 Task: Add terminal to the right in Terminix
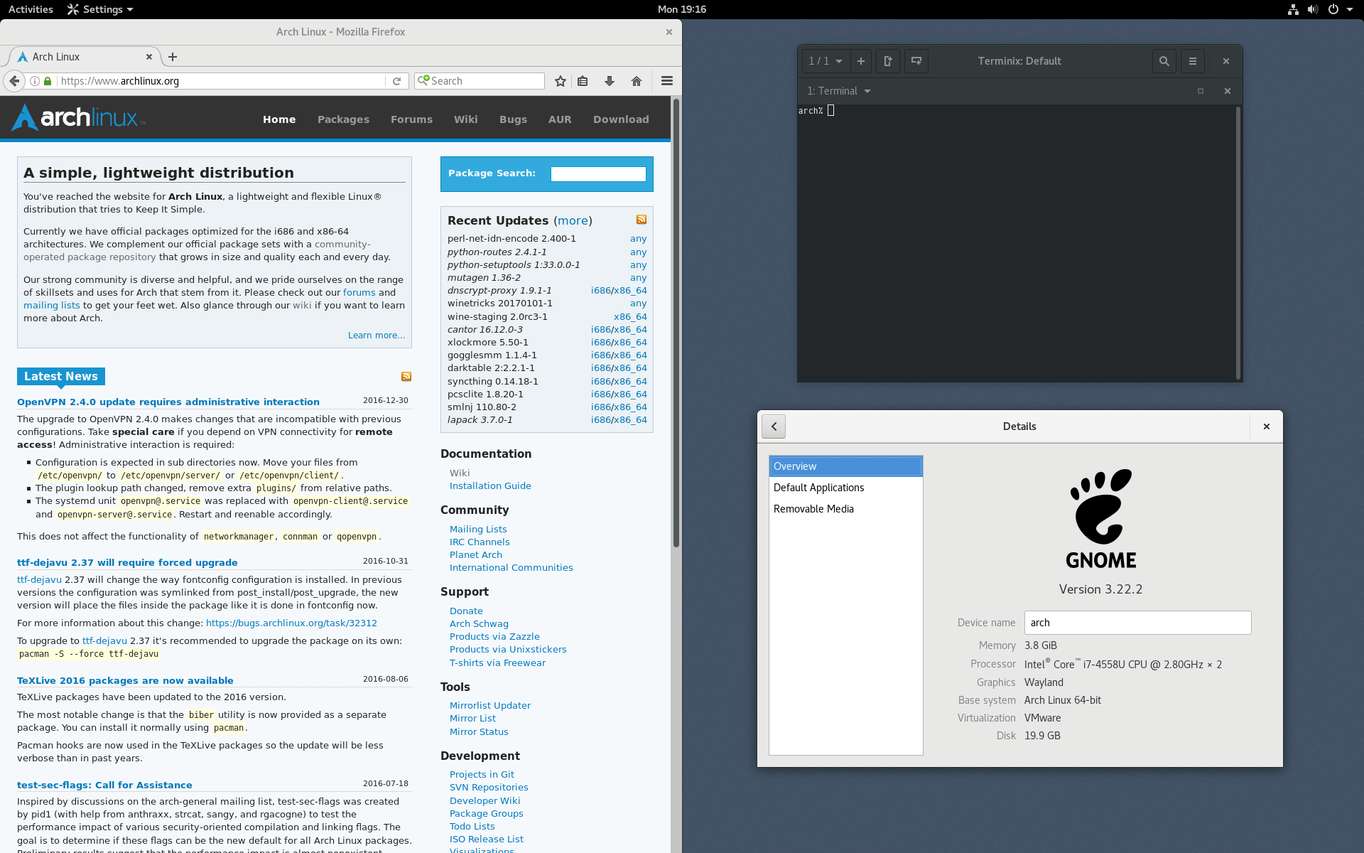[x=888, y=61]
